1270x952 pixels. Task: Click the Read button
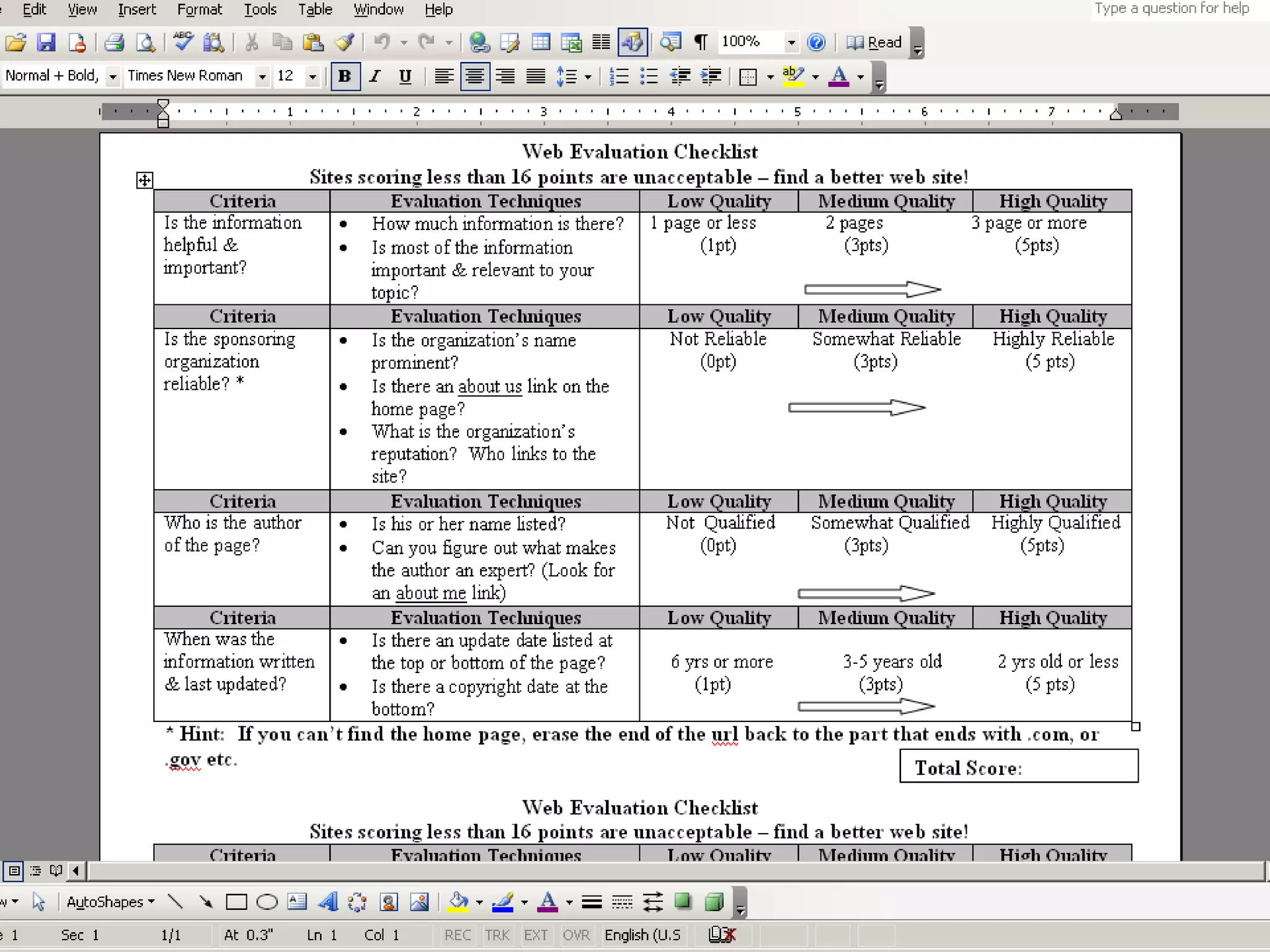click(874, 42)
